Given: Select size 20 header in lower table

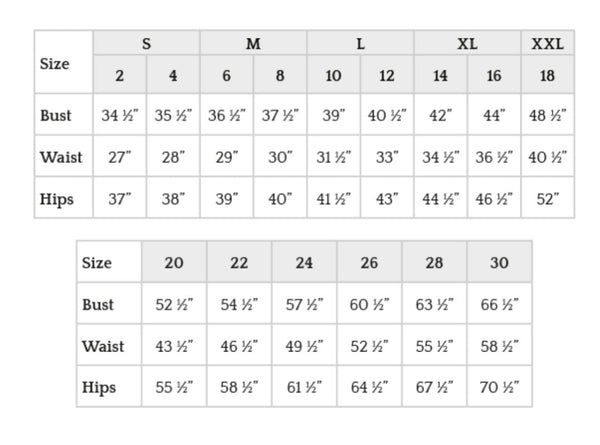Looking at the screenshot, I should pos(174,263).
